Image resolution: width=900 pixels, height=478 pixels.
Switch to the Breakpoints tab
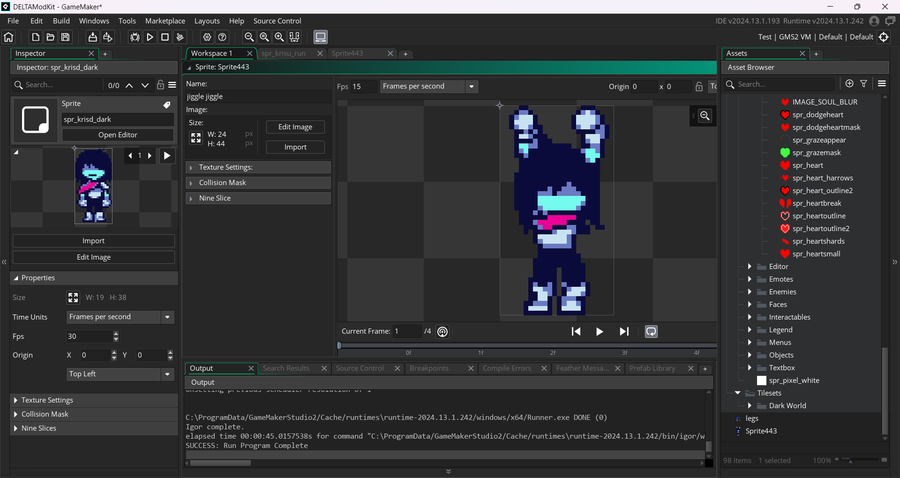click(x=429, y=368)
